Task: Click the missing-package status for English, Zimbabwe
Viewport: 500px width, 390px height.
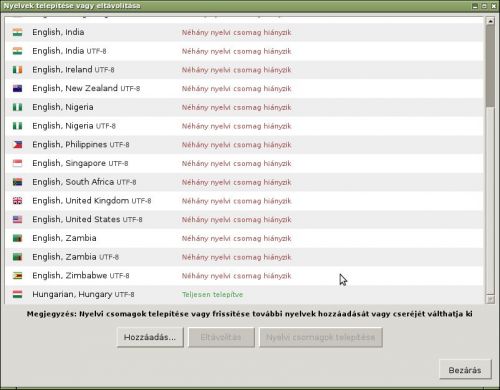Action: (x=236, y=276)
